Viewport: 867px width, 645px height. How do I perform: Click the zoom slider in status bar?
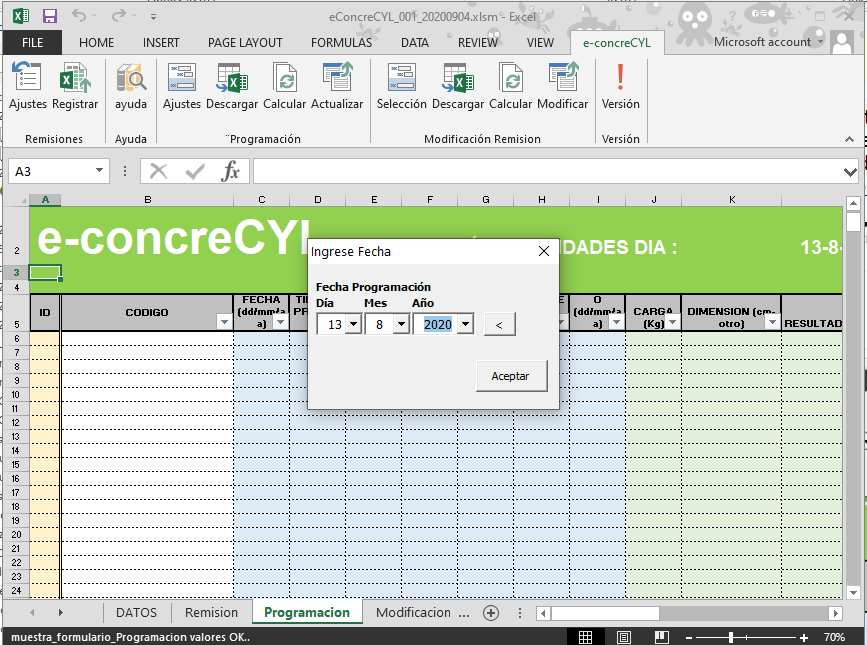point(731,637)
